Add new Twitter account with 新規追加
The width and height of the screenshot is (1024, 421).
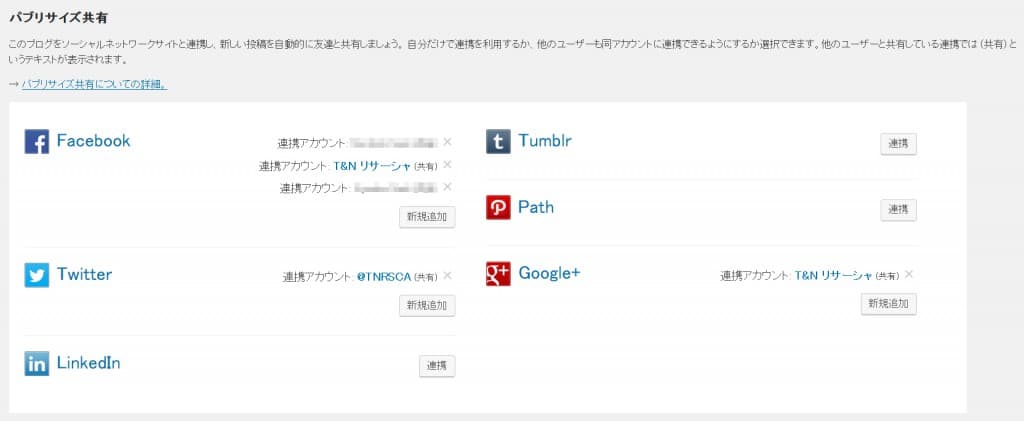point(427,305)
